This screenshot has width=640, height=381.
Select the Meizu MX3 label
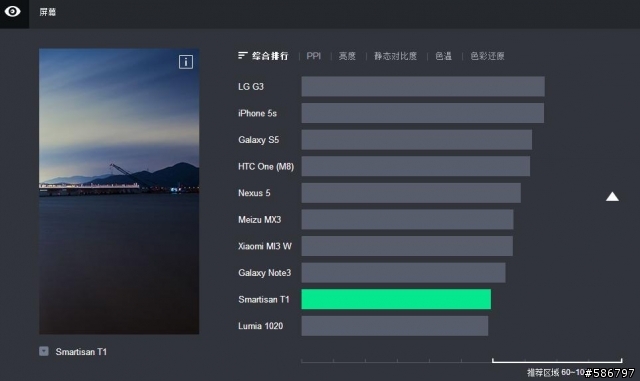click(x=260, y=219)
